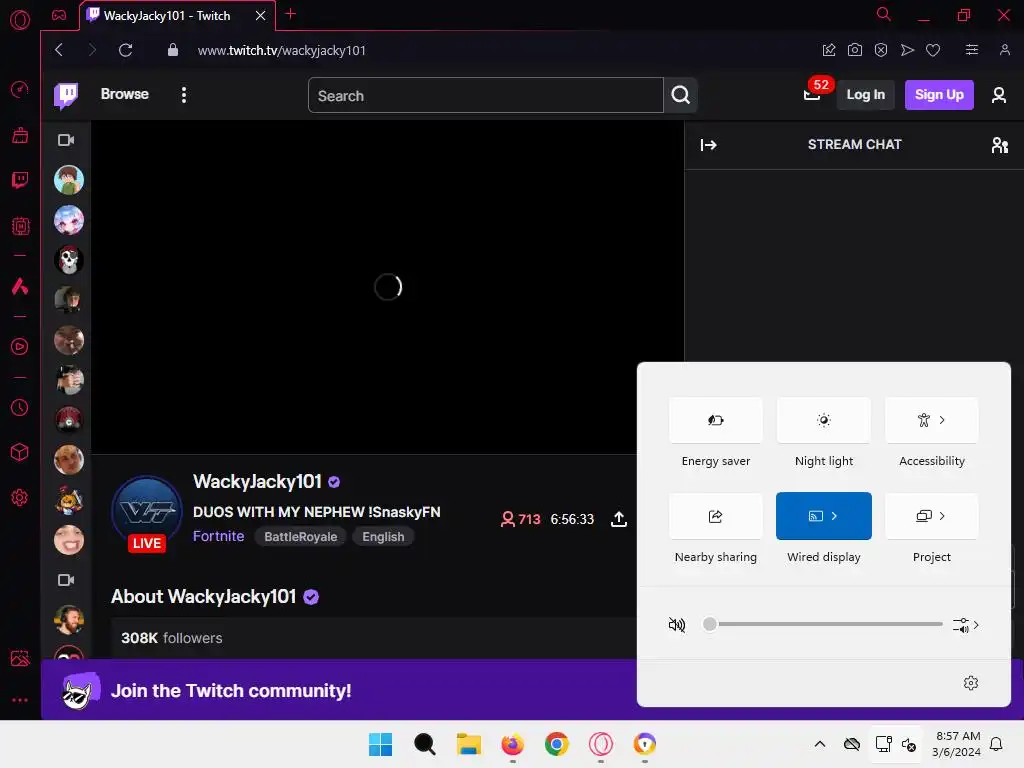Select the WackyJacky101 - Twitch browser tab
The width and height of the screenshot is (1024, 768).
(178, 16)
